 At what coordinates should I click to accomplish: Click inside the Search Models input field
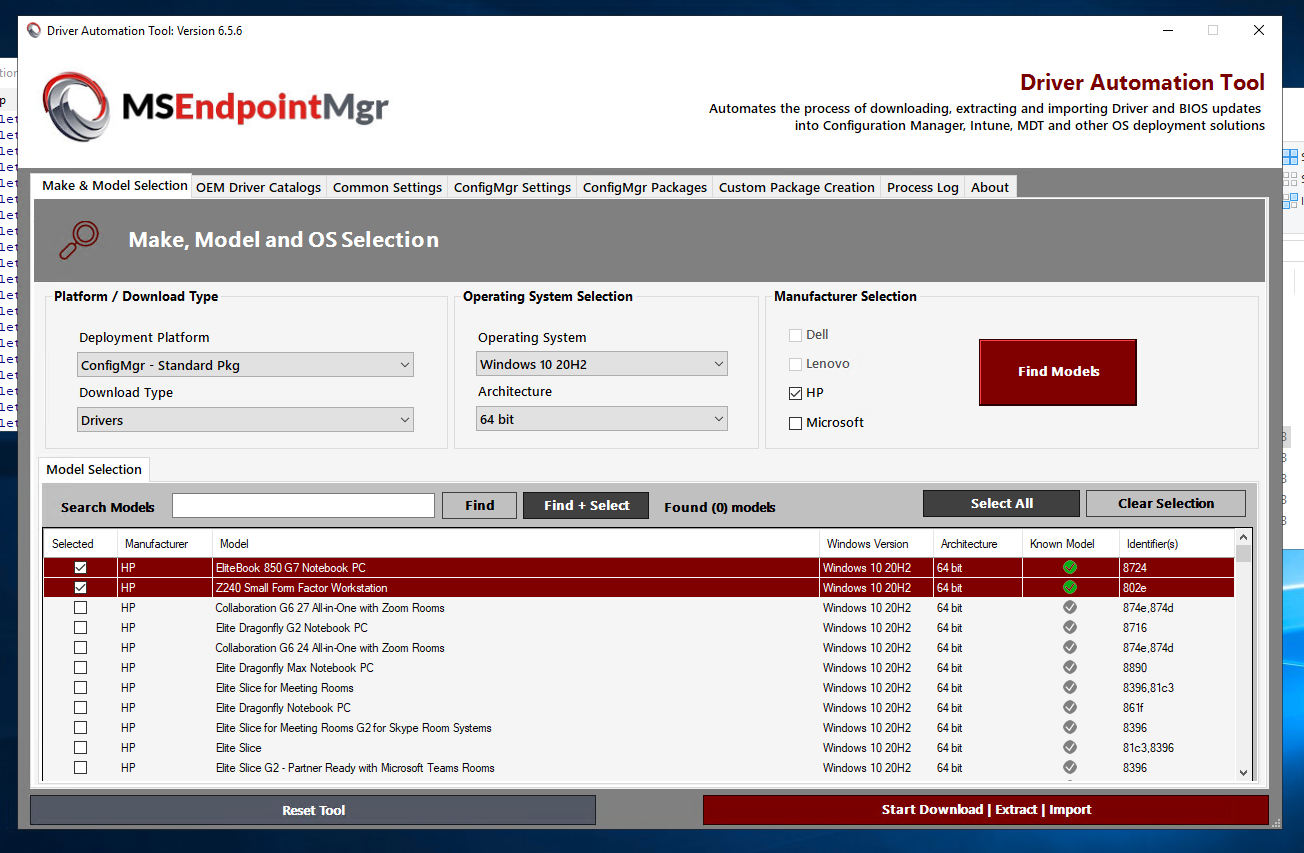pyautogui.click(x=303, y=505)
